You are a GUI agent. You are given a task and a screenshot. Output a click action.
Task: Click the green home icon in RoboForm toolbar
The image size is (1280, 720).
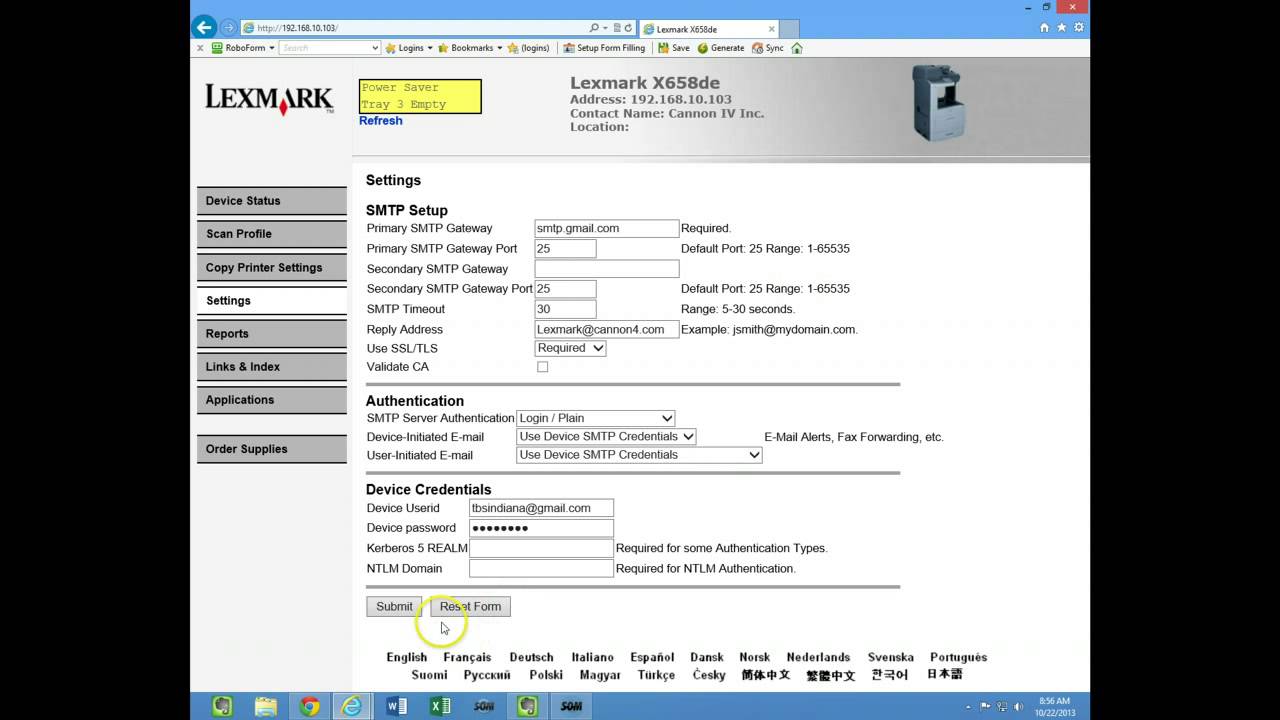[x=797, y=48]
